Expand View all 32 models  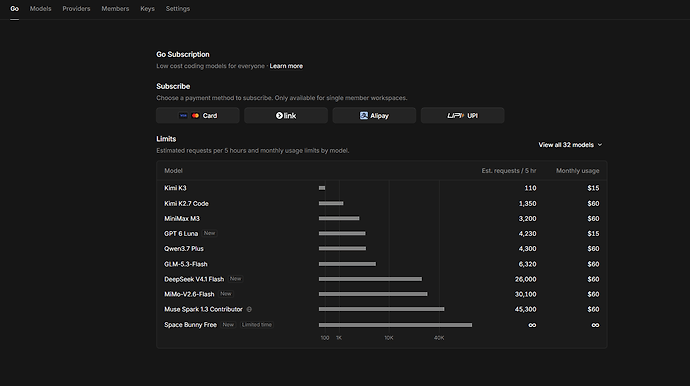[x=570, y=145]
